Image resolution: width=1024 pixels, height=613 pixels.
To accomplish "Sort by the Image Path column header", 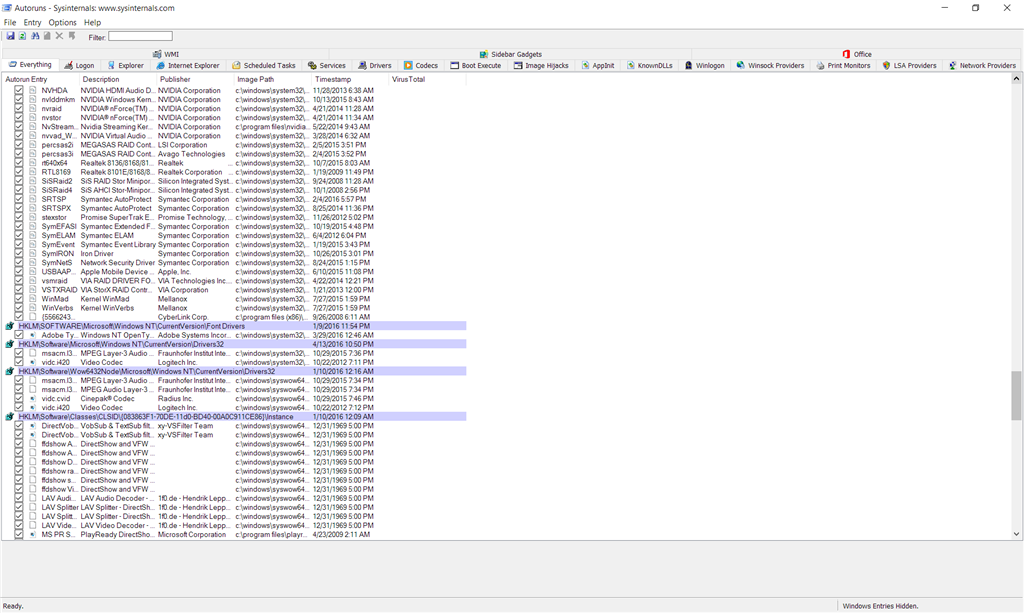I will 272,79.
